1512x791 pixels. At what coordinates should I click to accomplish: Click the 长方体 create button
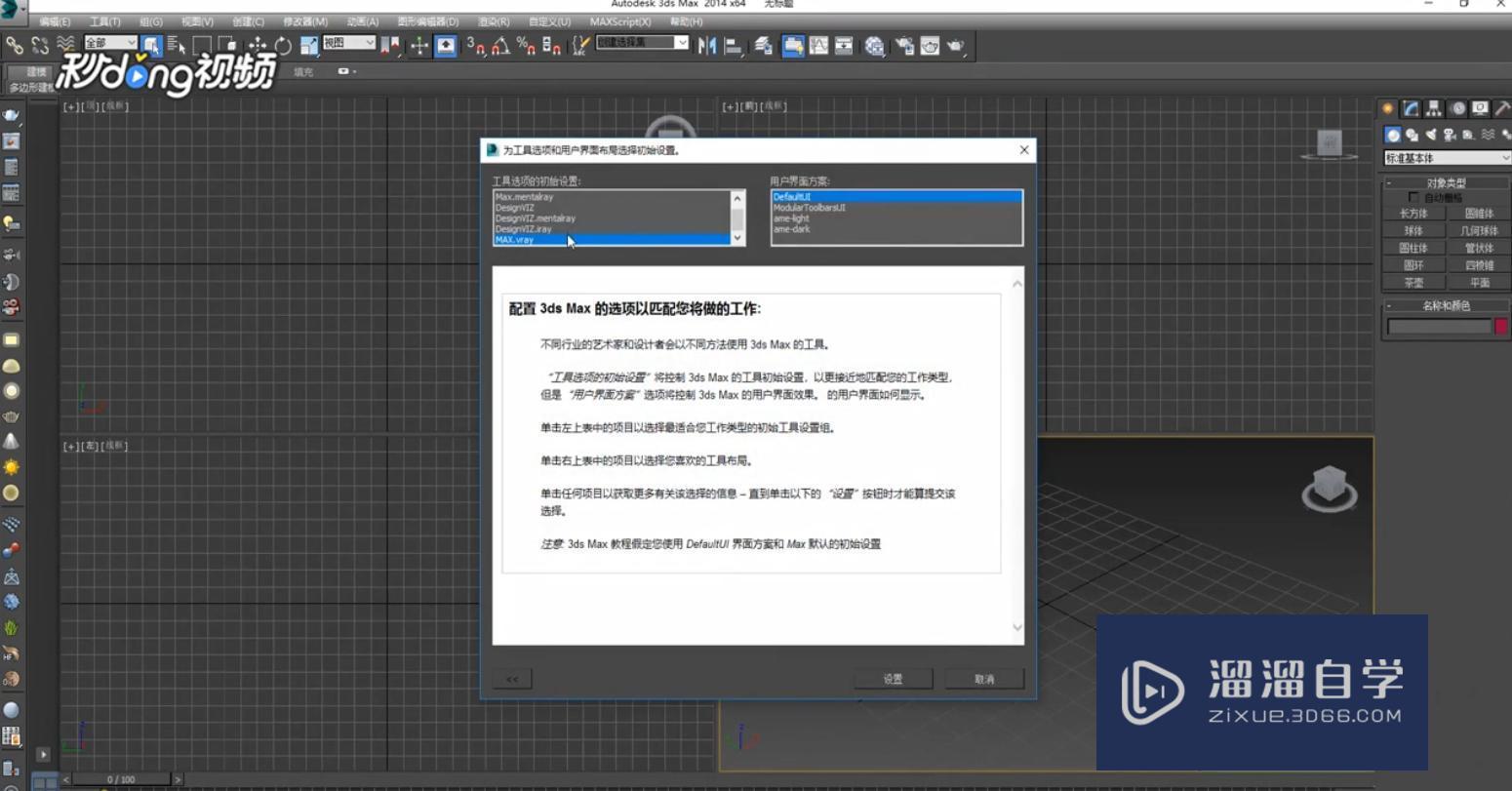1413,214
